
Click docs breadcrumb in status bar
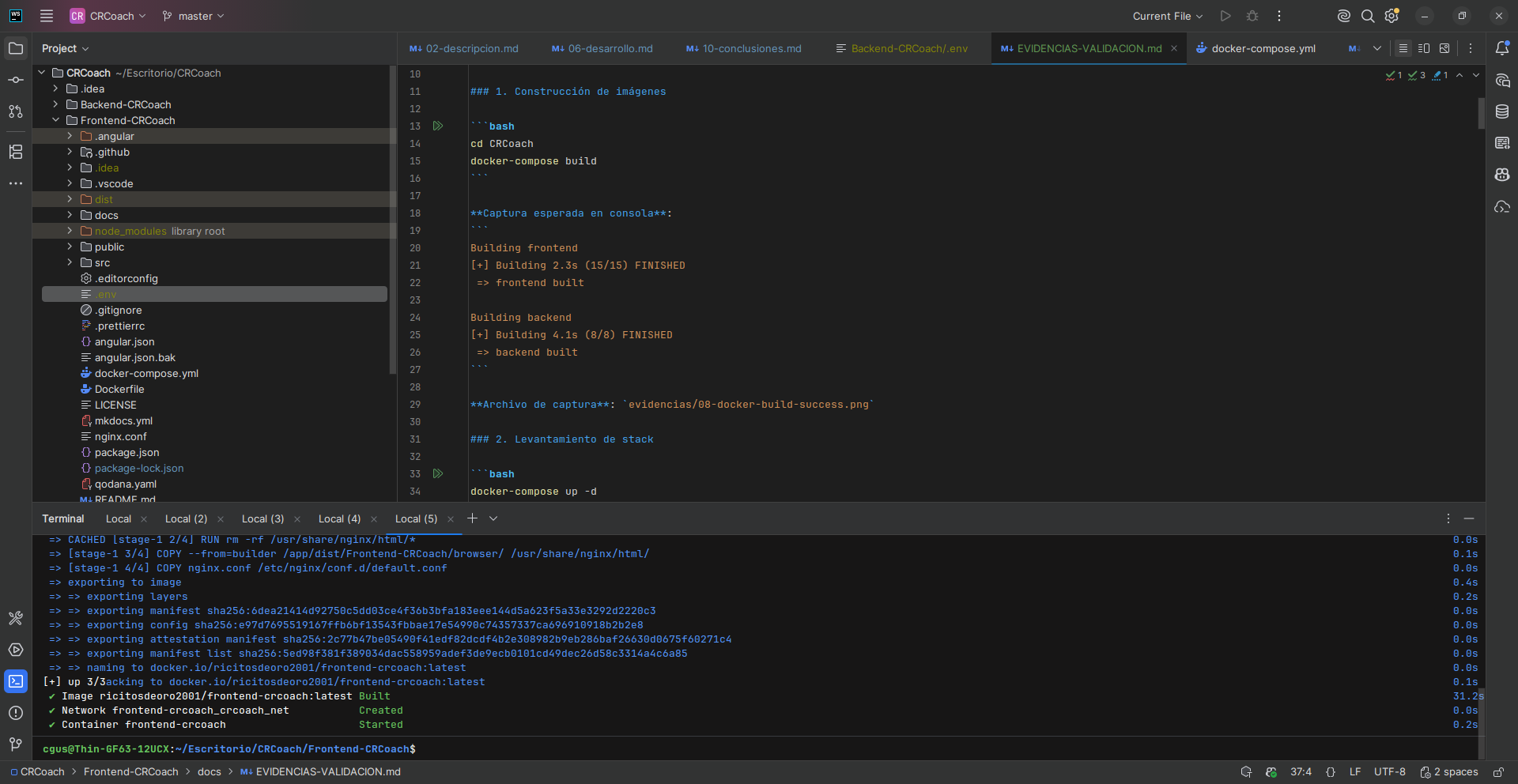(210, 772)
